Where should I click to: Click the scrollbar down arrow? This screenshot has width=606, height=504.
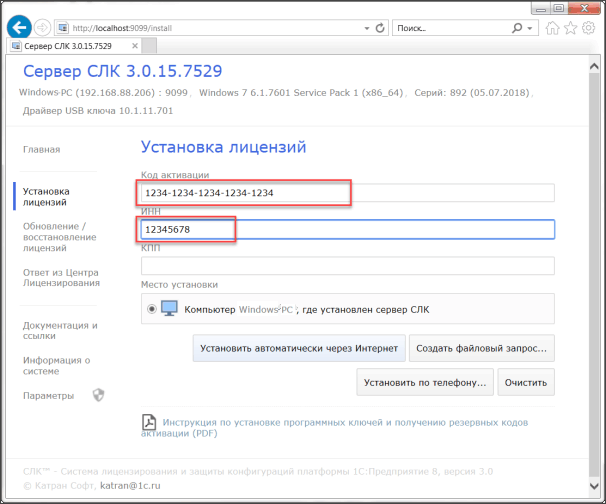594,486
